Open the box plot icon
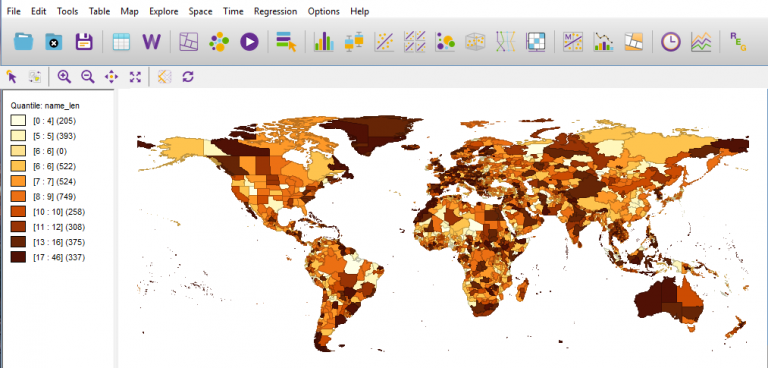 point(354,42)
